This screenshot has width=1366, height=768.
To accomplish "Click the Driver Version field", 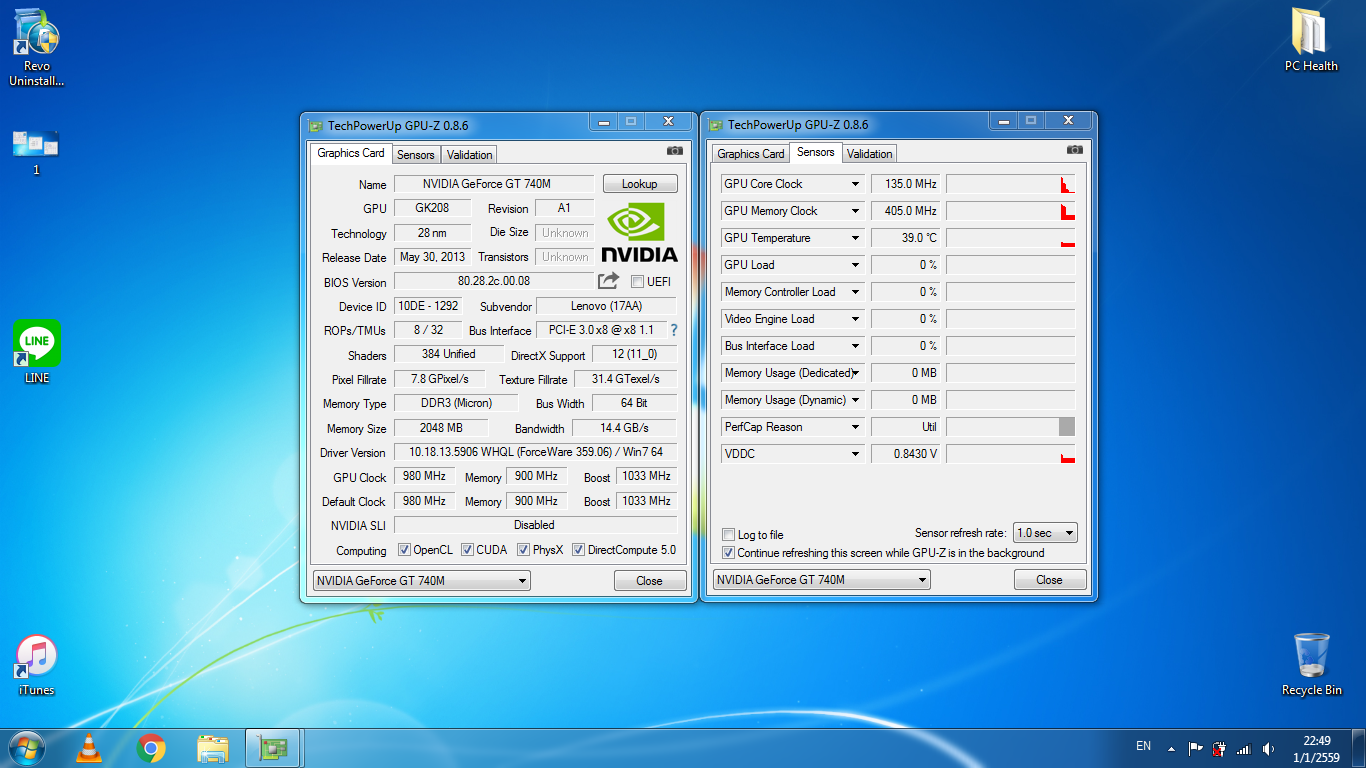I will pyautogui.click(x=535, y=452).
